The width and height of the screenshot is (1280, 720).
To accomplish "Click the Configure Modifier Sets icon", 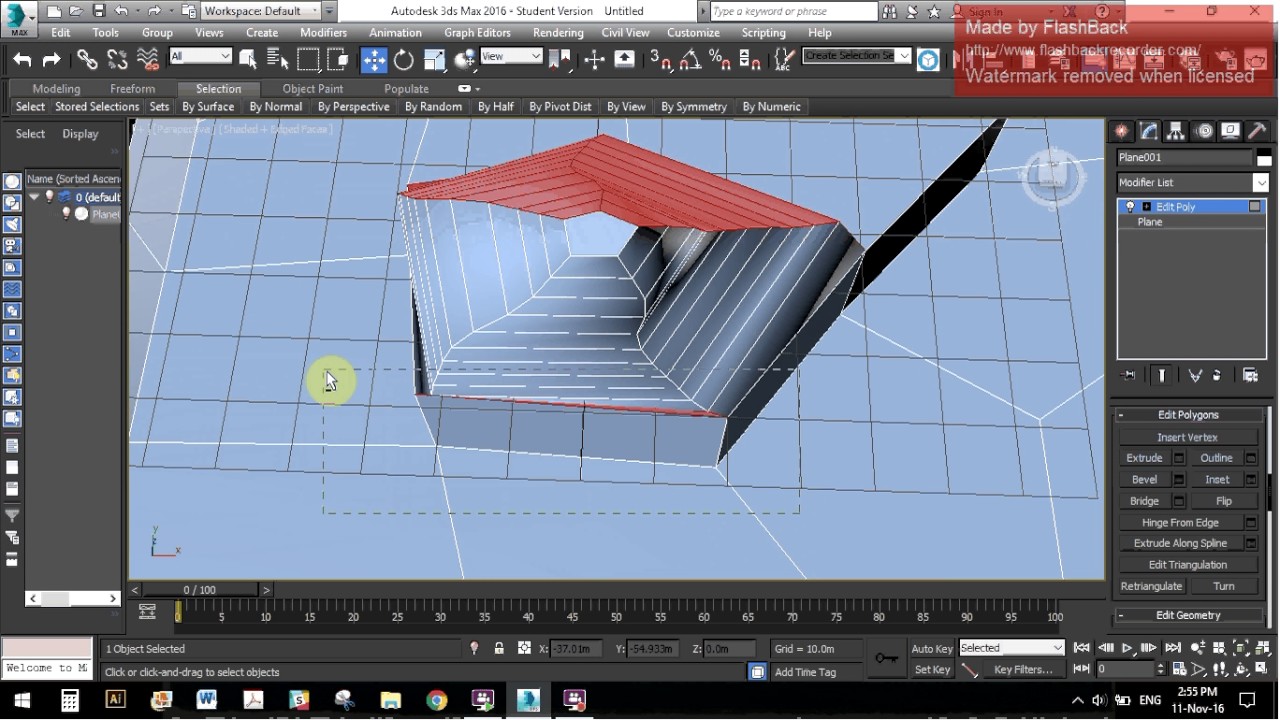I will coord(1250,375).
